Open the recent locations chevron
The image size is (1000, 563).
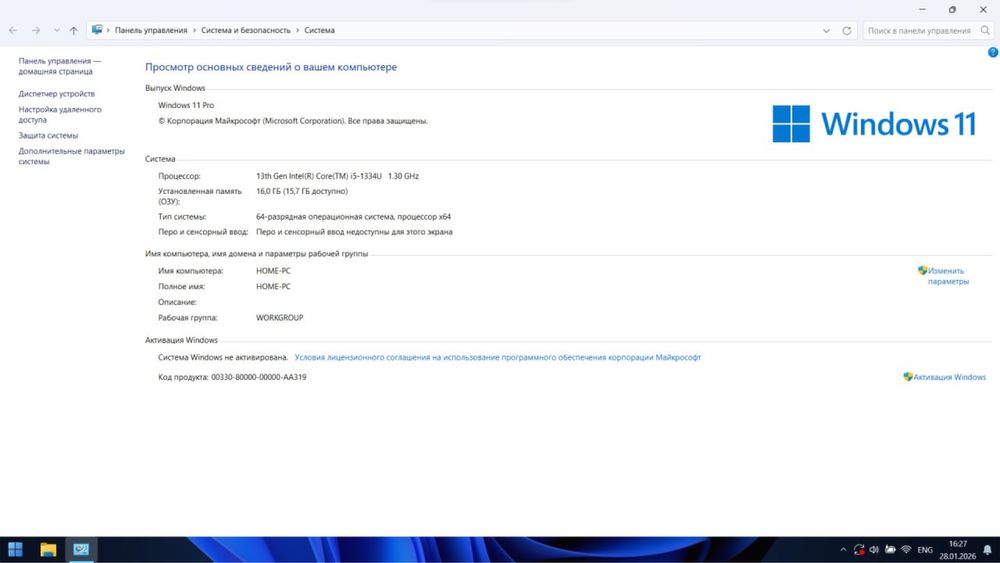point(56,31)
